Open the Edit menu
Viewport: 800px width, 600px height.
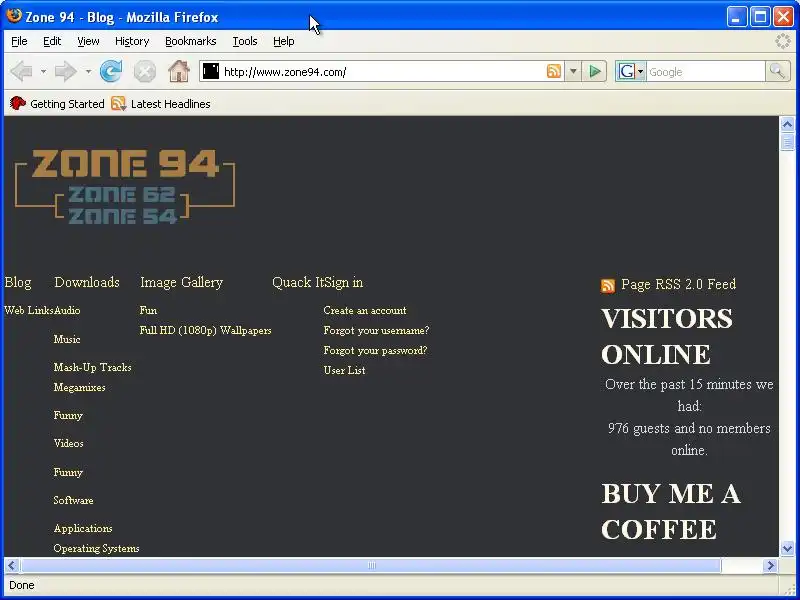52,41
